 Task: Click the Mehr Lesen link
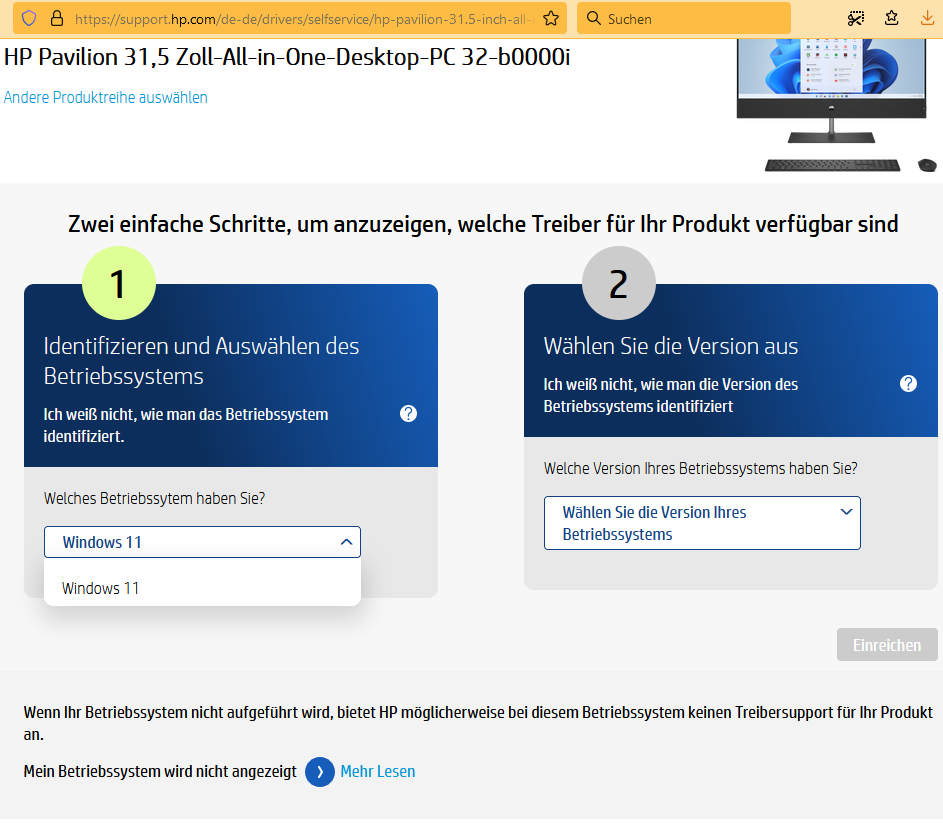(x=378, y=772)
